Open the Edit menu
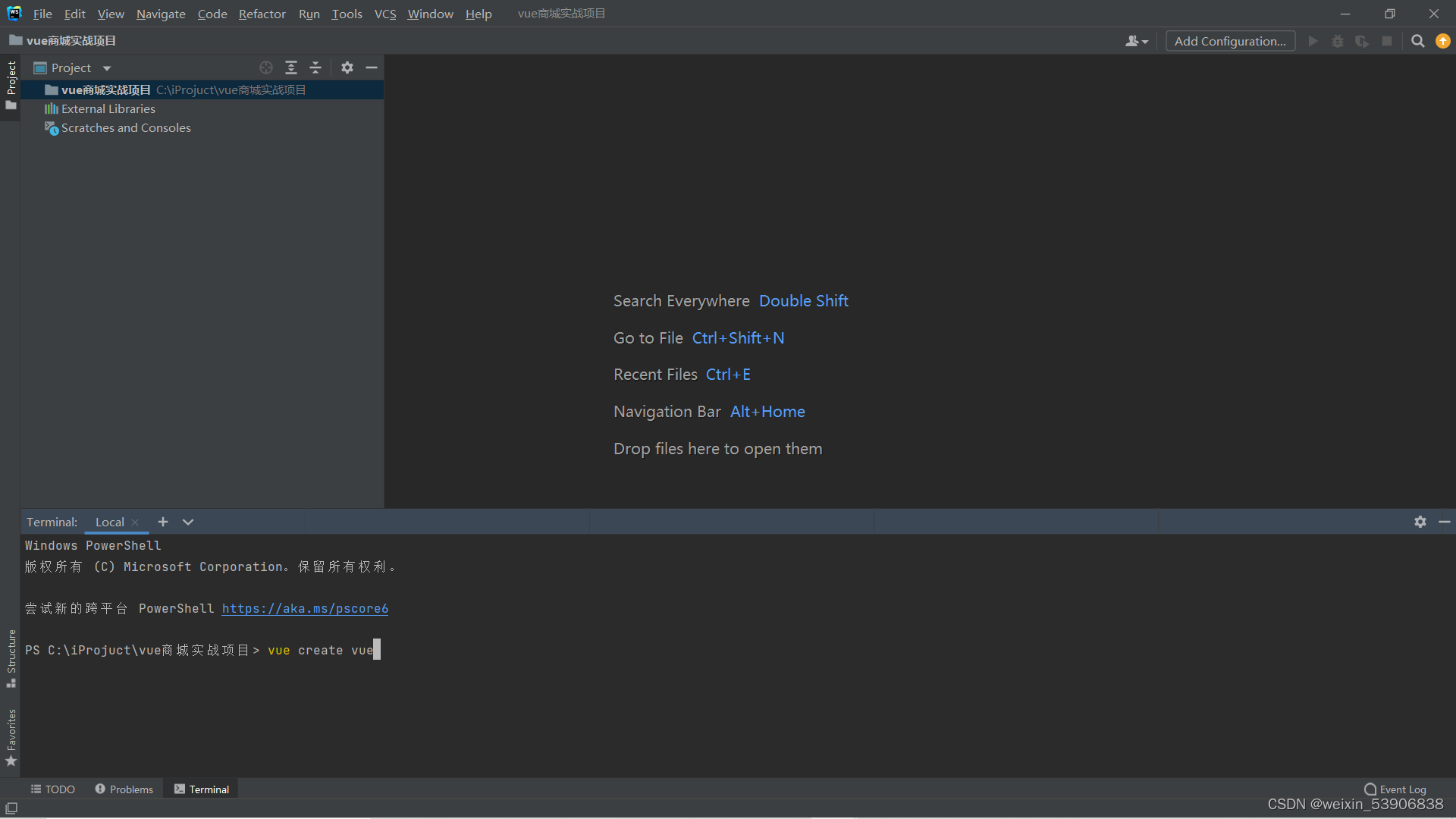1456x819 pixels. [74, 14]
